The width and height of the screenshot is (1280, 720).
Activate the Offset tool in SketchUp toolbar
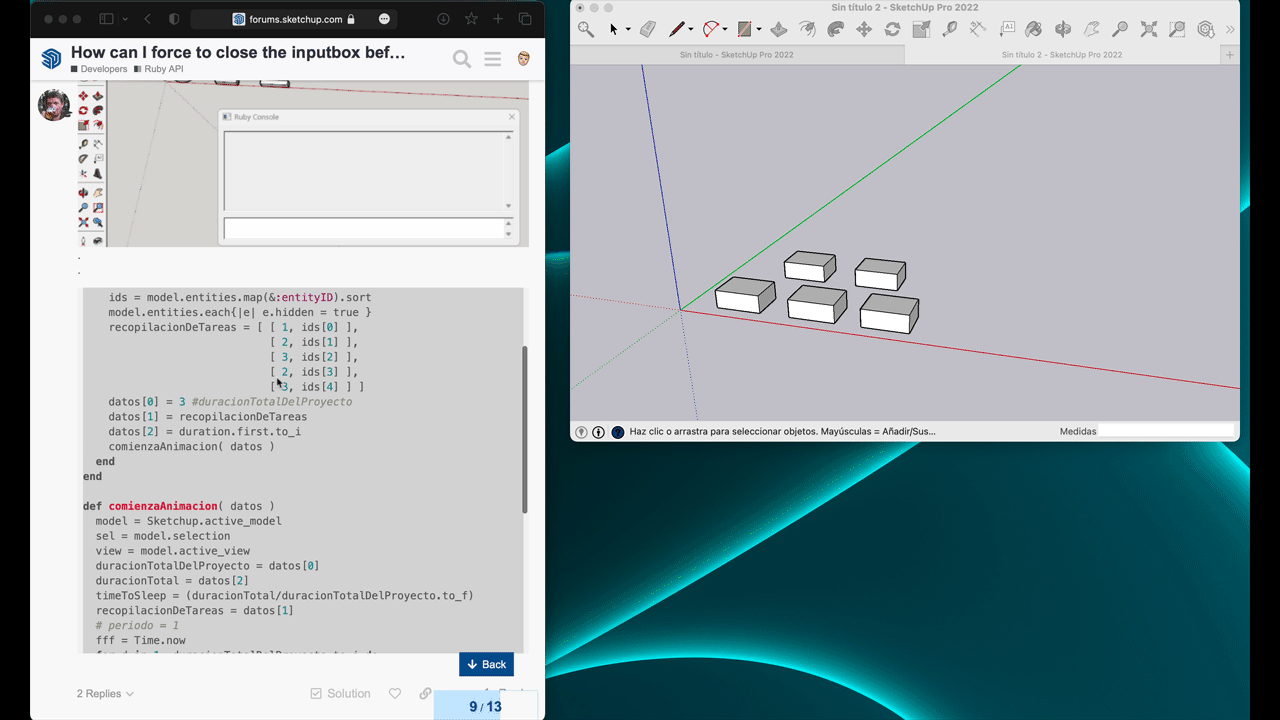pos(807,30)
